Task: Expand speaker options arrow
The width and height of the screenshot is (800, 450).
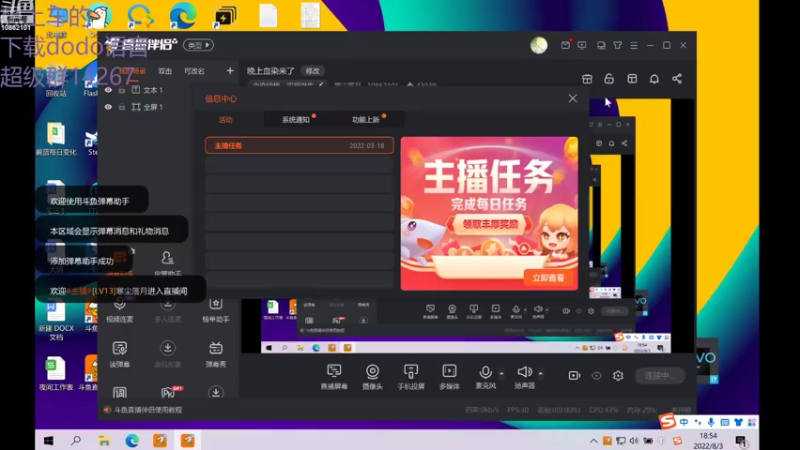Action: pyautogui.click(x=541, y=373)
